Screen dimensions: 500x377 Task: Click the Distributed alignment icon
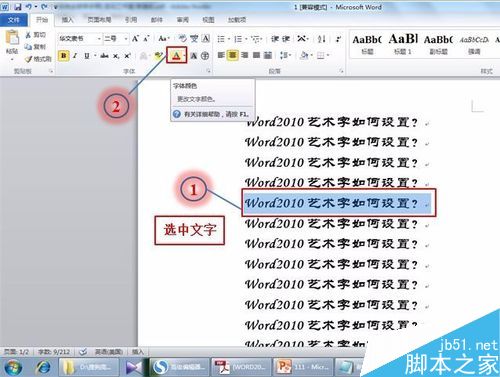268,55
